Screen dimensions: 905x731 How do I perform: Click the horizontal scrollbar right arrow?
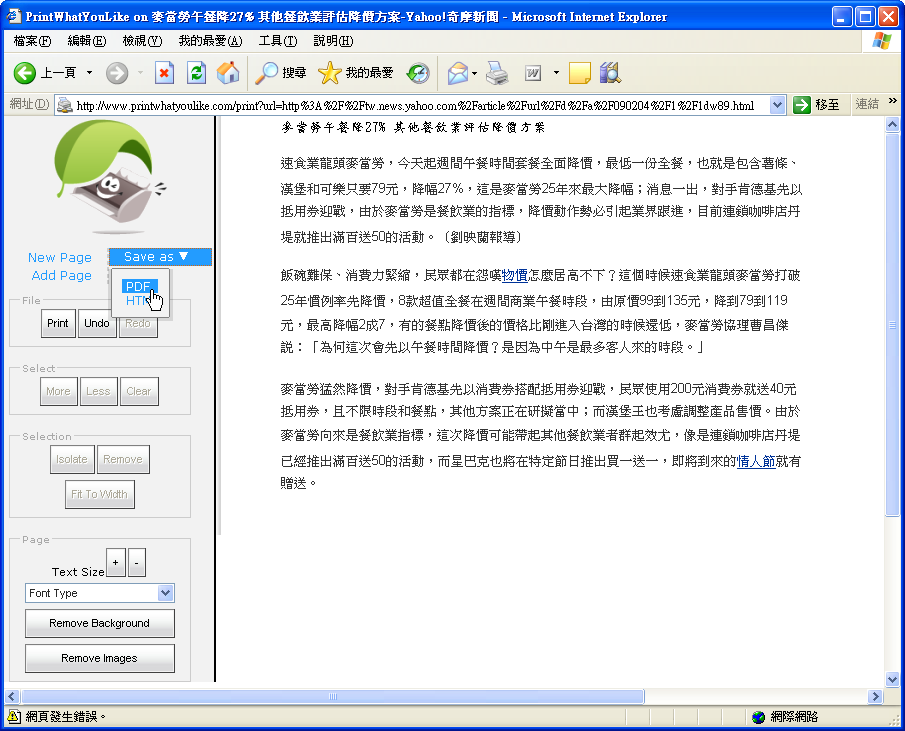[x=876, y=696]
